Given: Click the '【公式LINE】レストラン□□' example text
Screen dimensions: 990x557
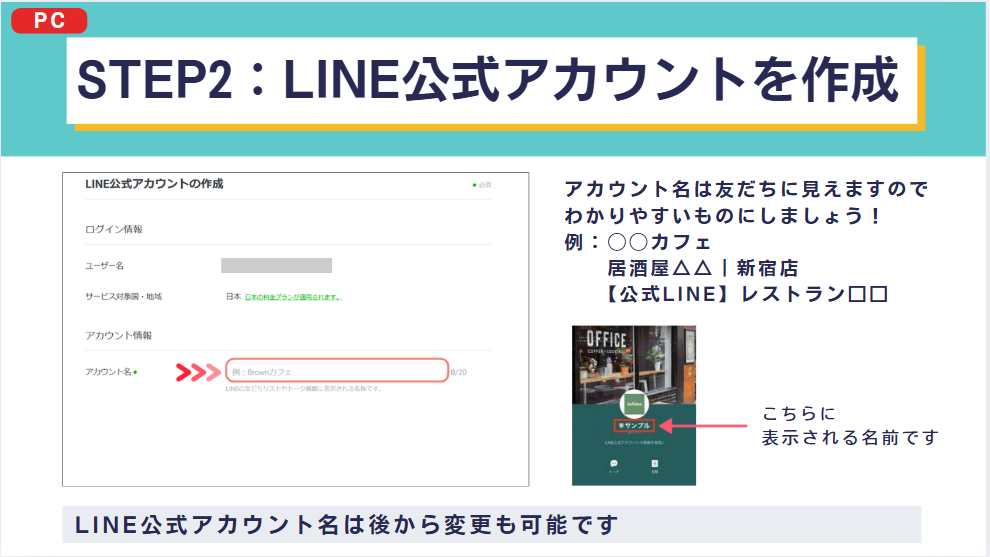Looking at the screenshot, I should (x=748, y=294).
